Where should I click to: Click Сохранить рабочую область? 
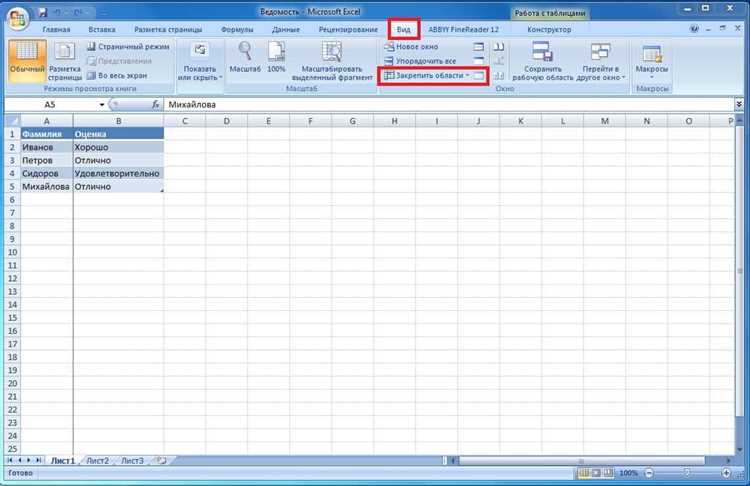tap(542, 61)
